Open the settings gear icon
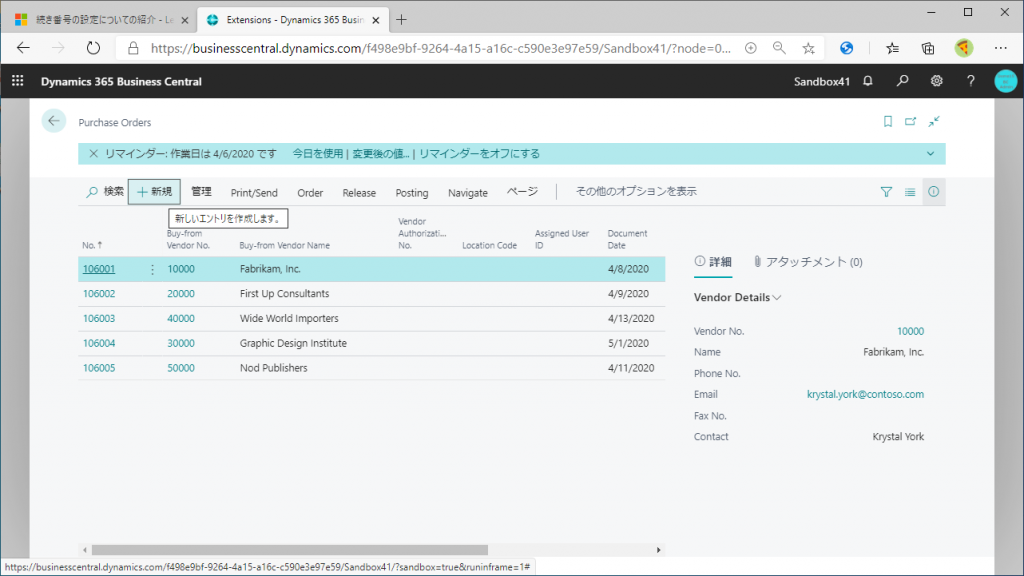The width and height of the screenshot is (1024, 576). (x=936, y=81)
